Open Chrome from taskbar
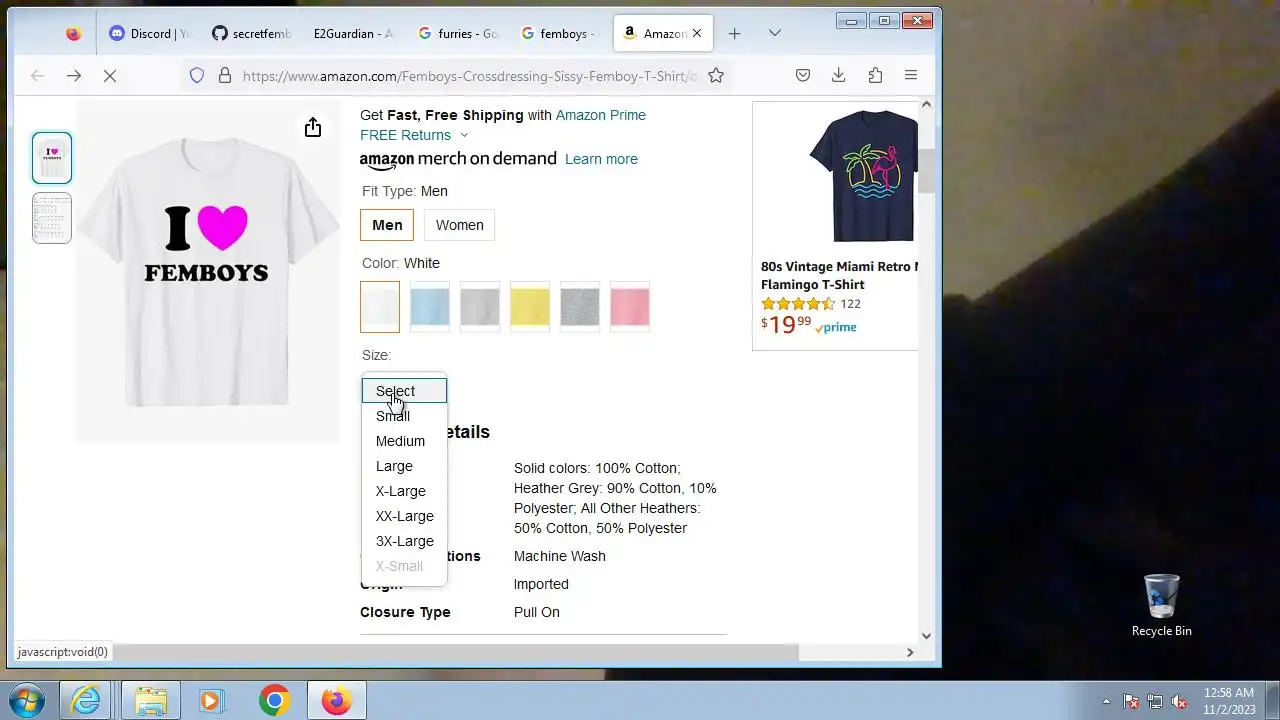Image resolution: width=1280 pixels, height=720 pixels. click(x=274, y=700)
